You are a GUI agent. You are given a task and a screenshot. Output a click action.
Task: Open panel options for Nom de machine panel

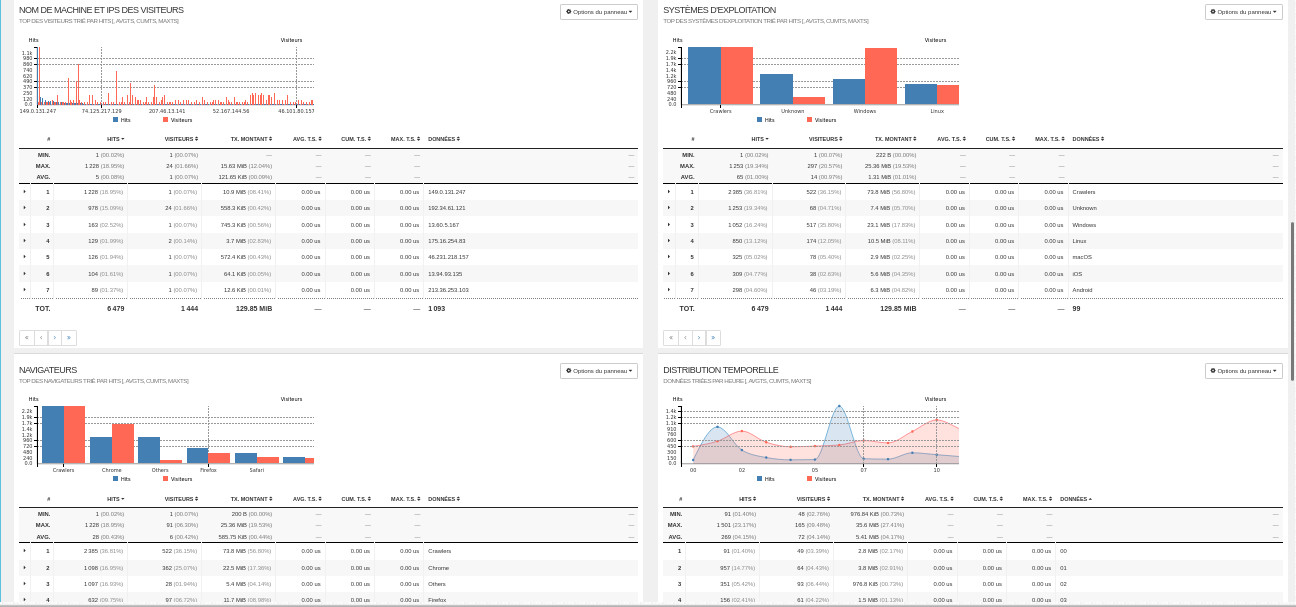(x=598, y=12)
